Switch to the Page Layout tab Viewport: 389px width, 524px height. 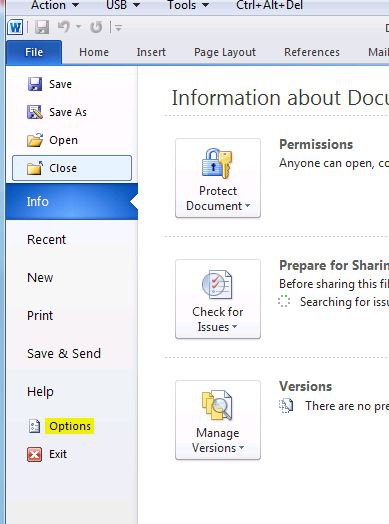[x=225, y=52]
